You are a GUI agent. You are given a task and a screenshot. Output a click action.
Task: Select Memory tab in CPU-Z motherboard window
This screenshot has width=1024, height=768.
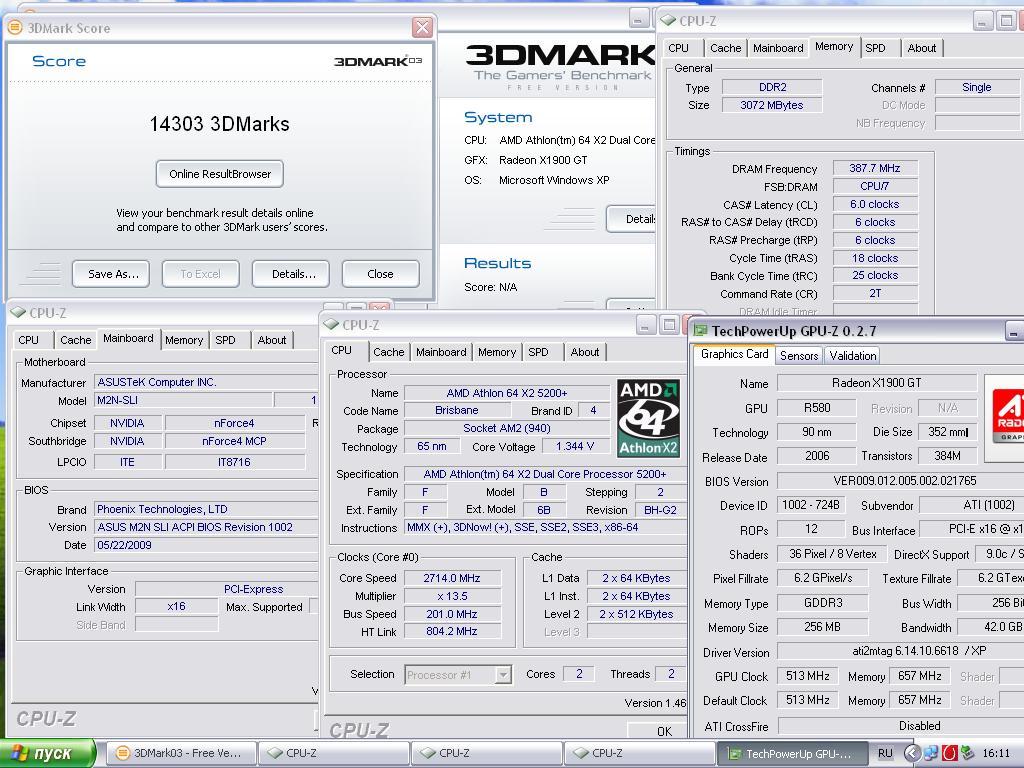pos(184,340)
